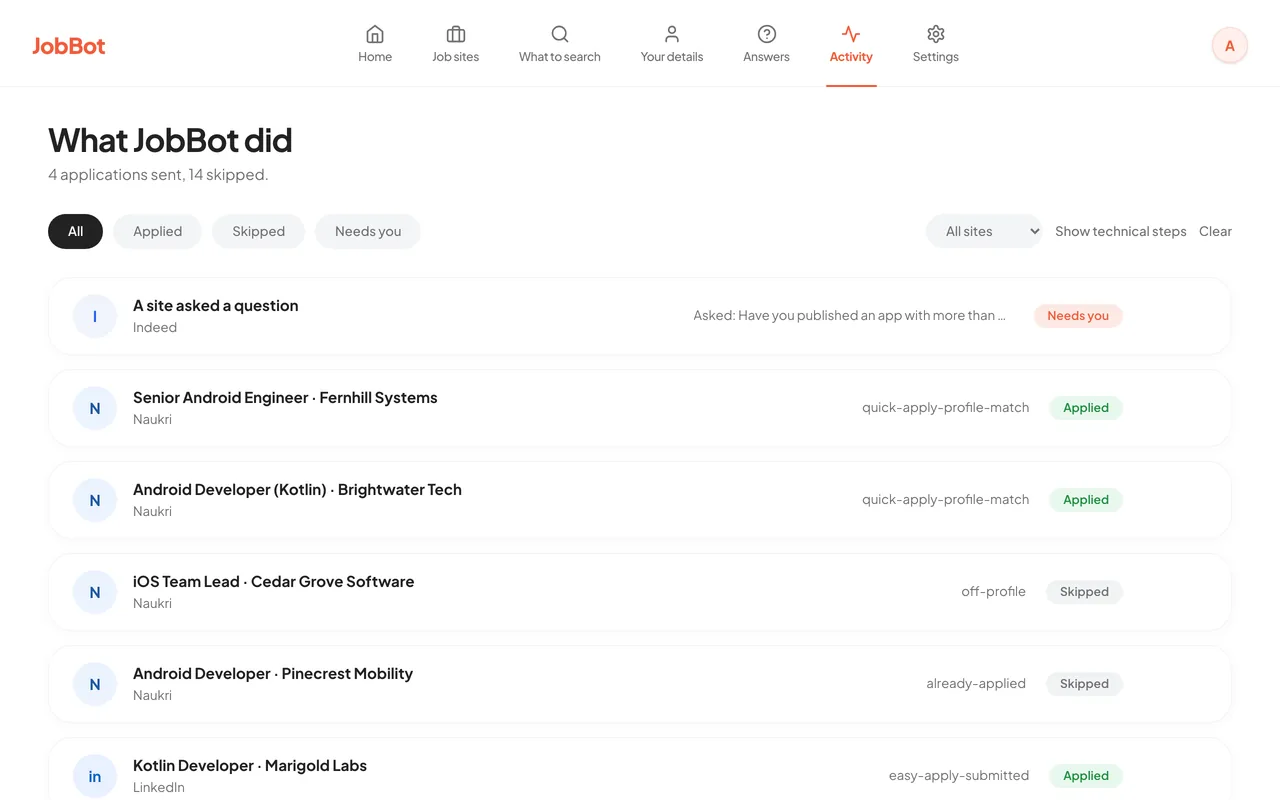The height and width of the screenshot is (800, 1280).
Task: Click Applied badge for Kotlin Developer
Action: [x=1086, y=776]
